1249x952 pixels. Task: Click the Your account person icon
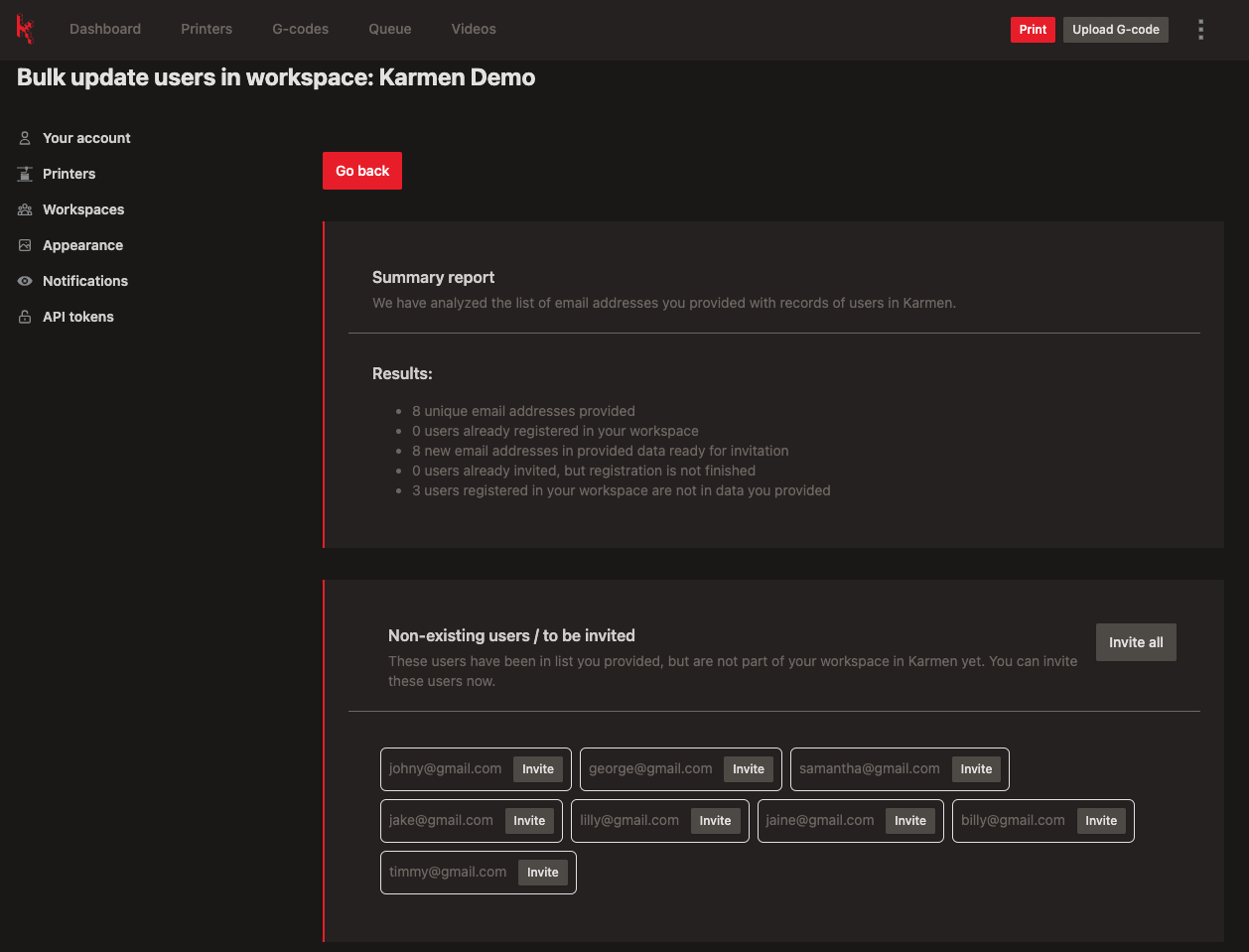click(x=25, y=138)
